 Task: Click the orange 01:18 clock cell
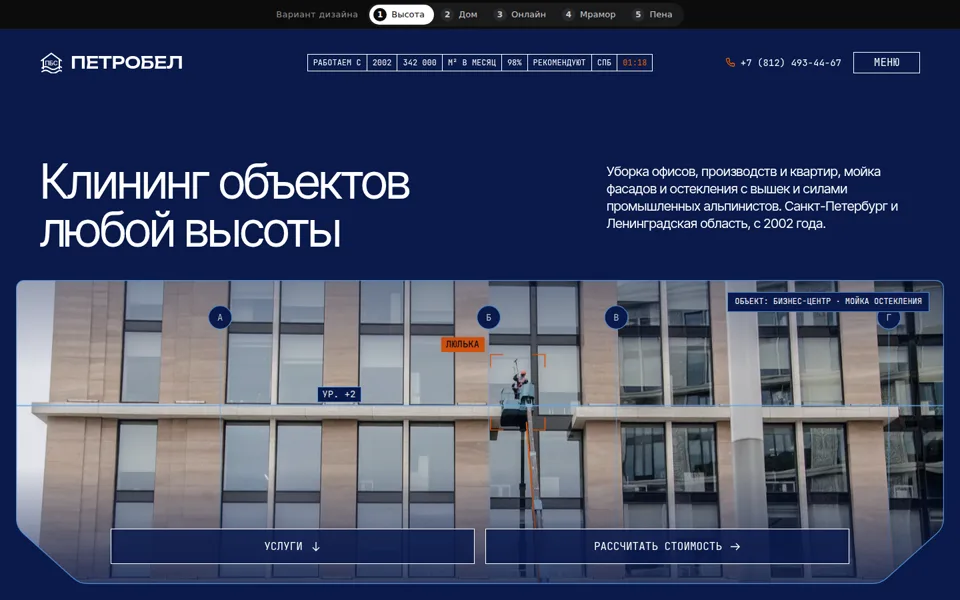(635, 62)
